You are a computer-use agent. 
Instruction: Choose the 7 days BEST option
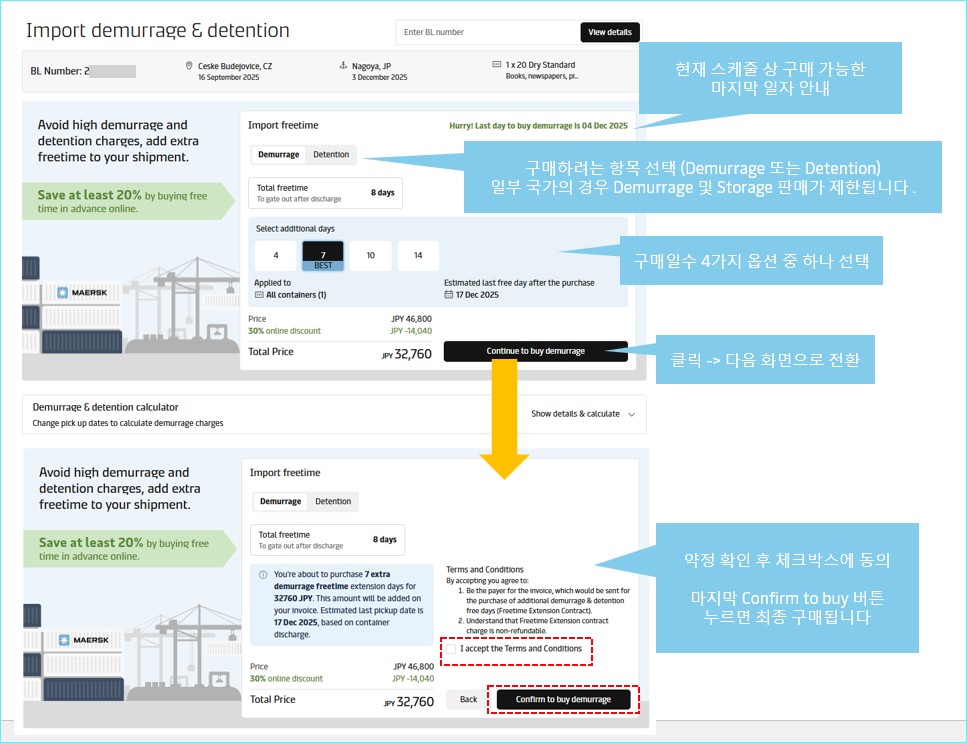click(x=323, y=255)
